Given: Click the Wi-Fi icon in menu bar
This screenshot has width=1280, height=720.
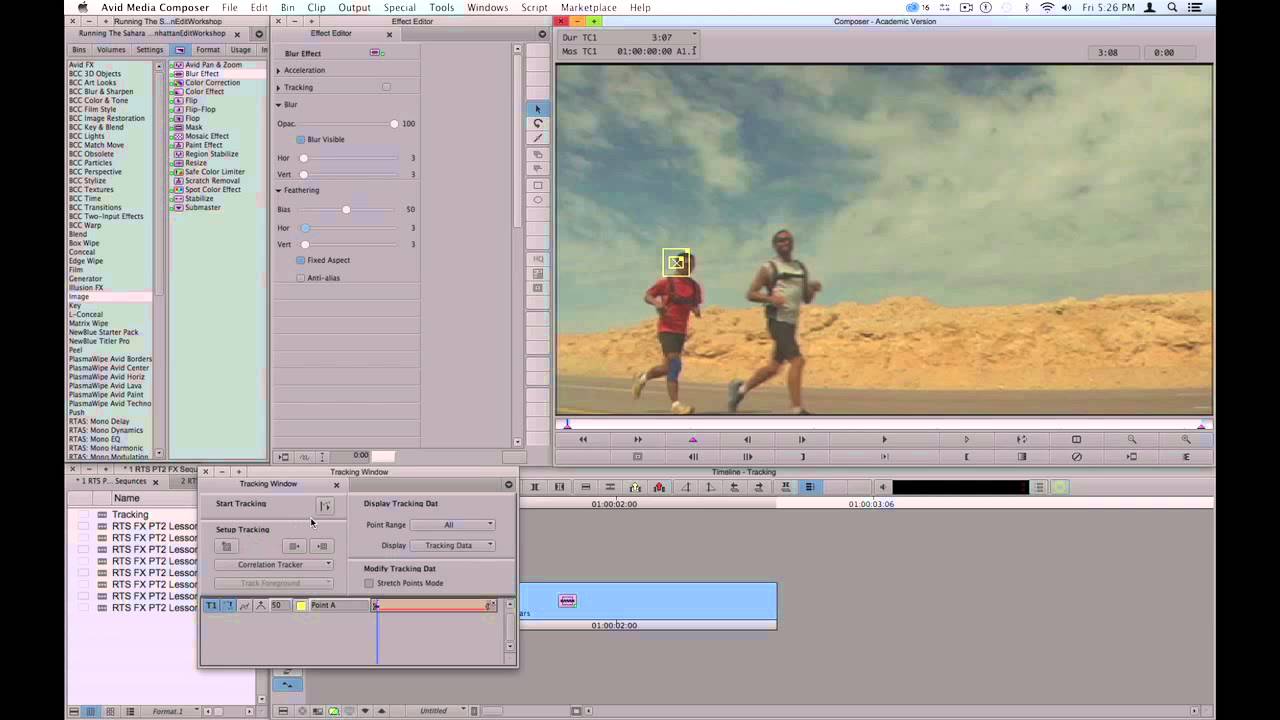Looking at the screenshot, I should tap(1047, 7).
